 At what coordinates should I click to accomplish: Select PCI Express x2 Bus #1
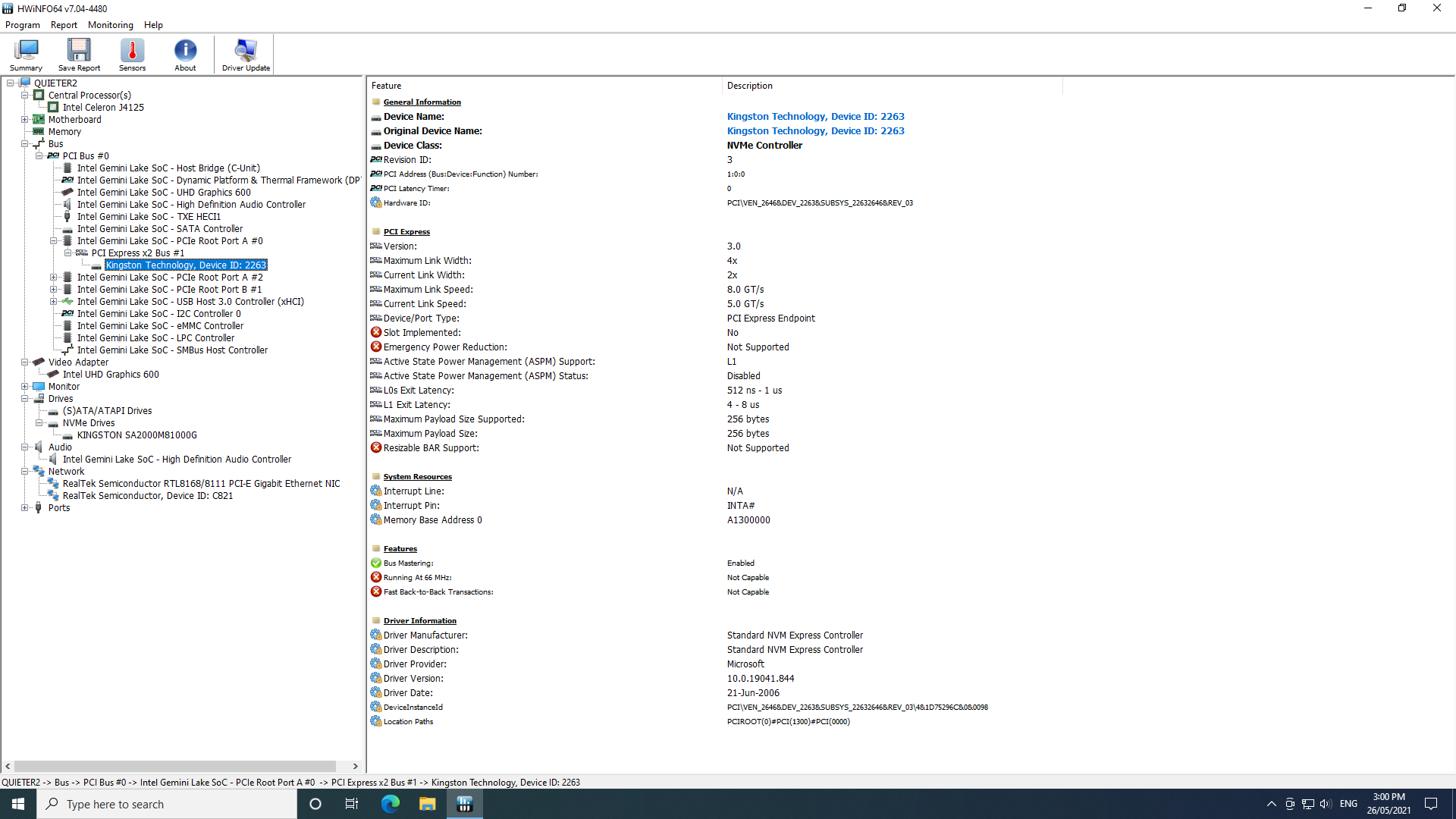138,253
